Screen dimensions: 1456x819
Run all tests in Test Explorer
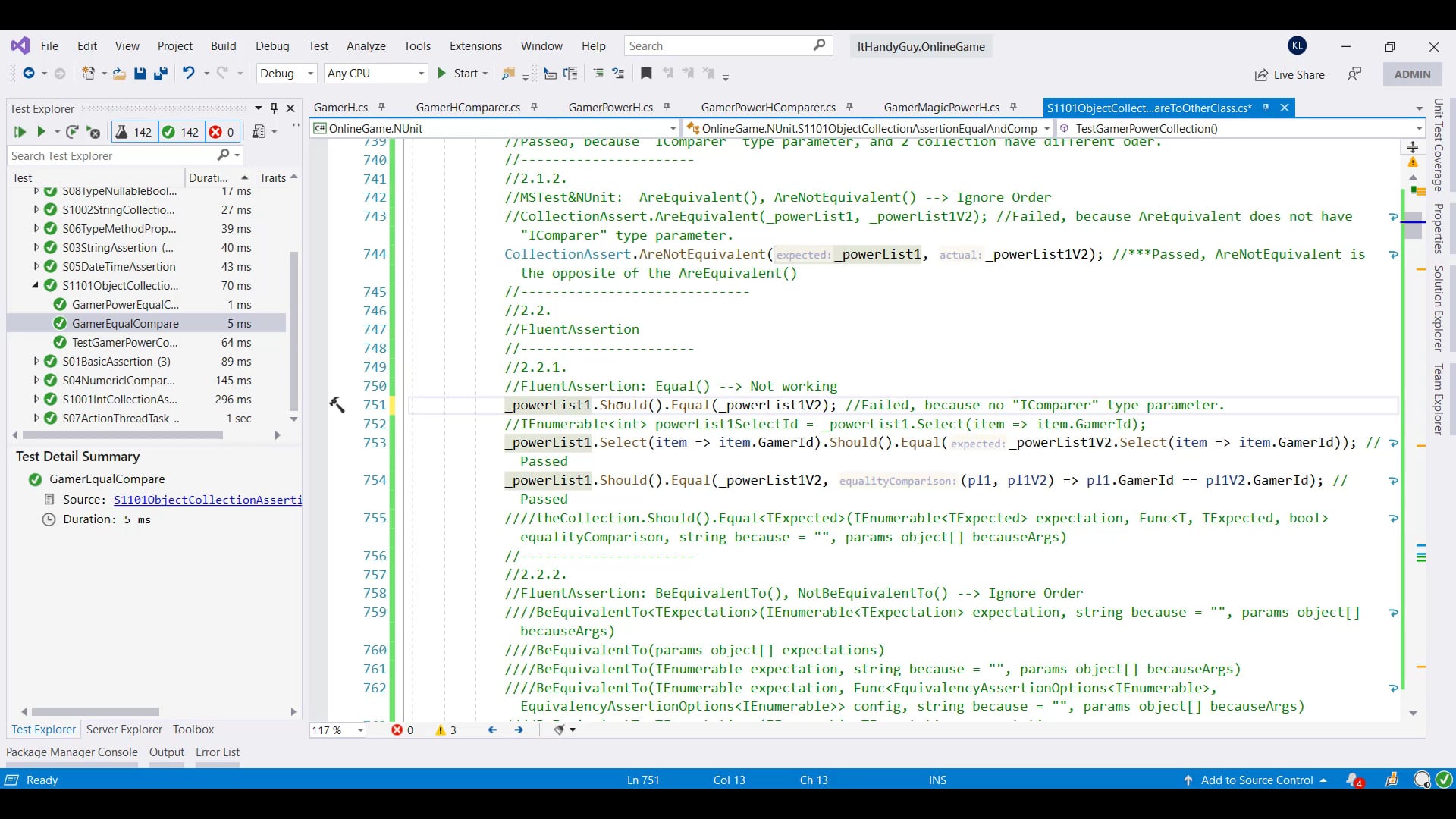click(x=20, y=132)
